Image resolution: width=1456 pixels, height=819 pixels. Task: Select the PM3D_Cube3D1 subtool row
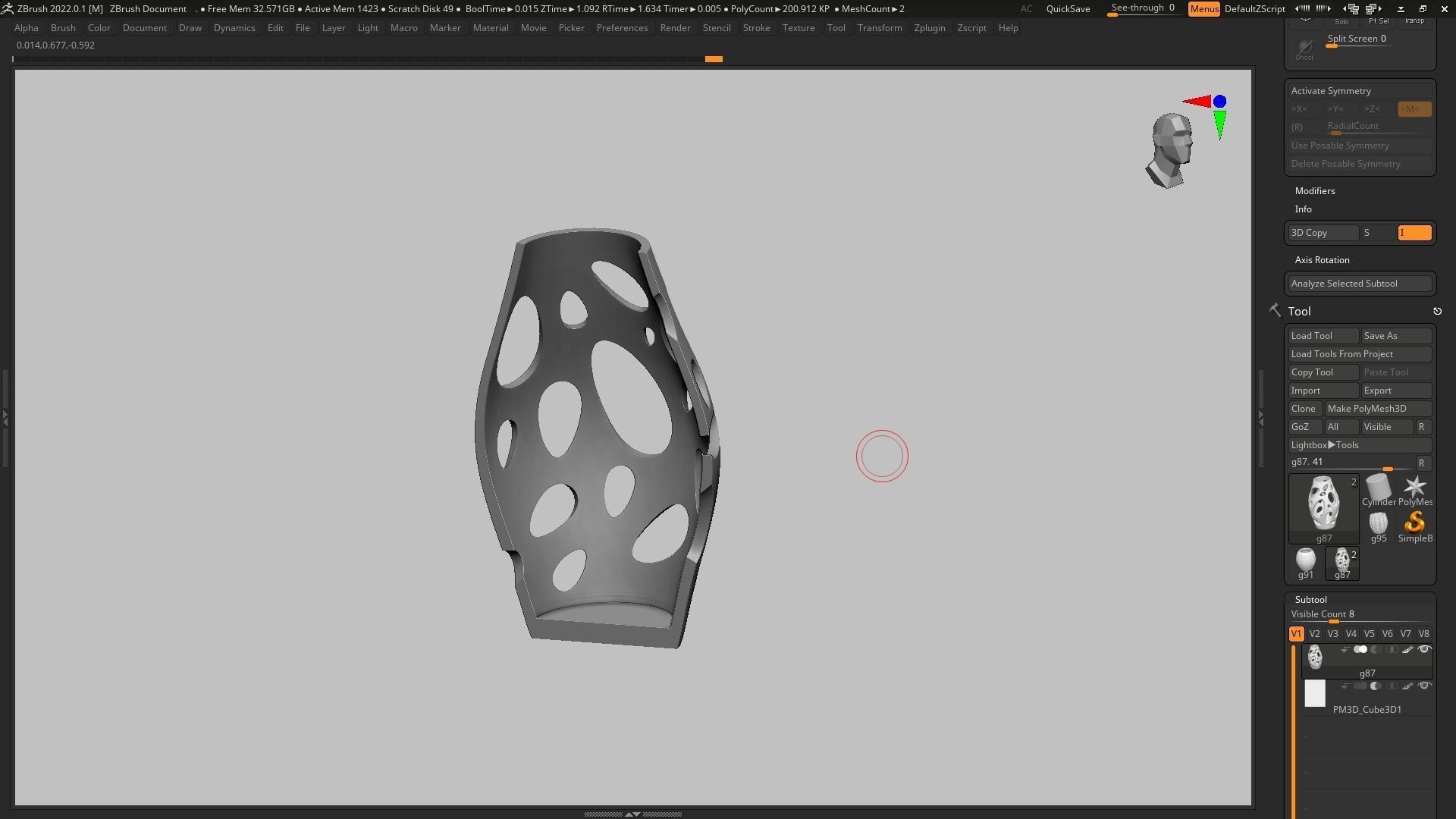click(1367, 698)
